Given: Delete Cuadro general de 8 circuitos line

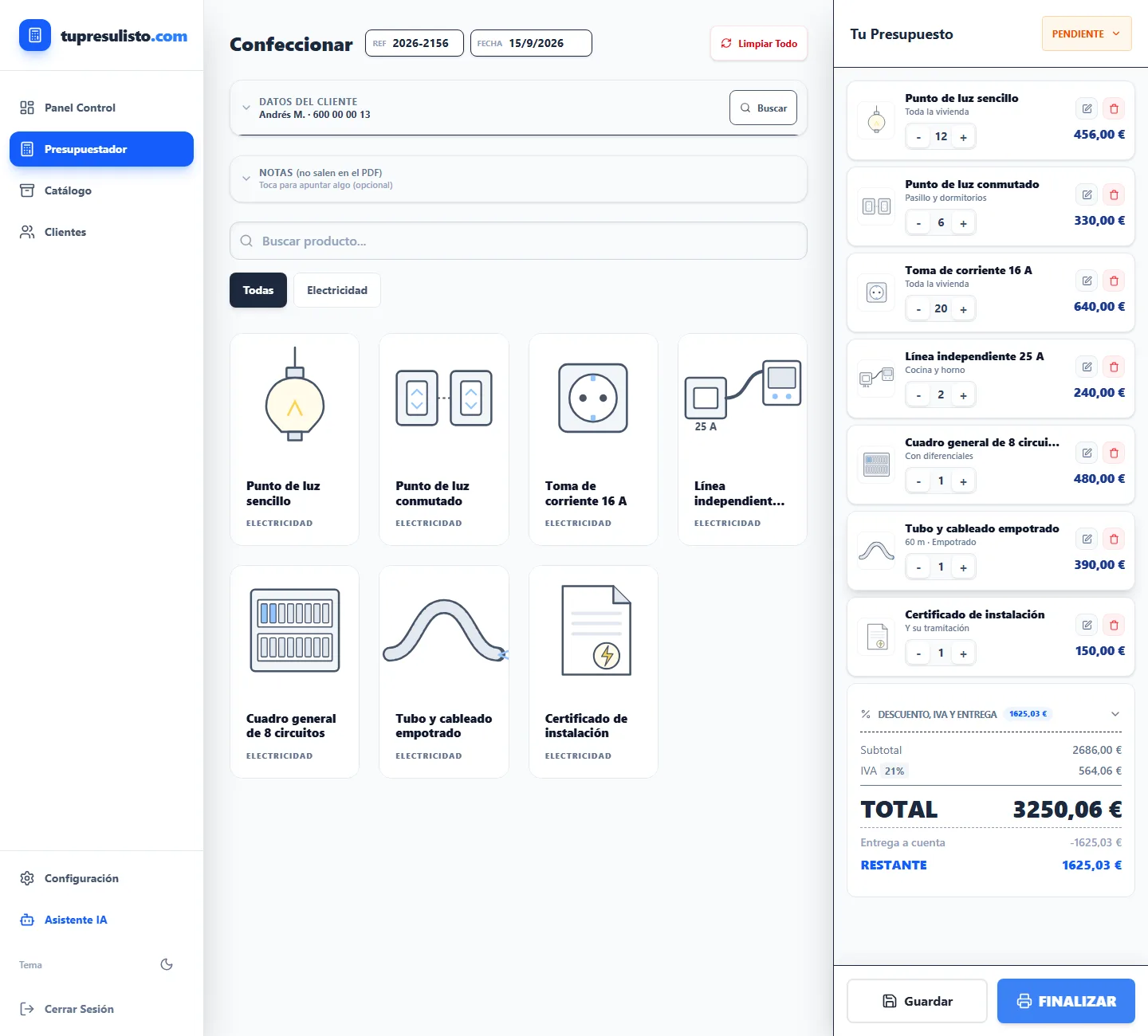Looking at the screenshot, I should 1114,453.
